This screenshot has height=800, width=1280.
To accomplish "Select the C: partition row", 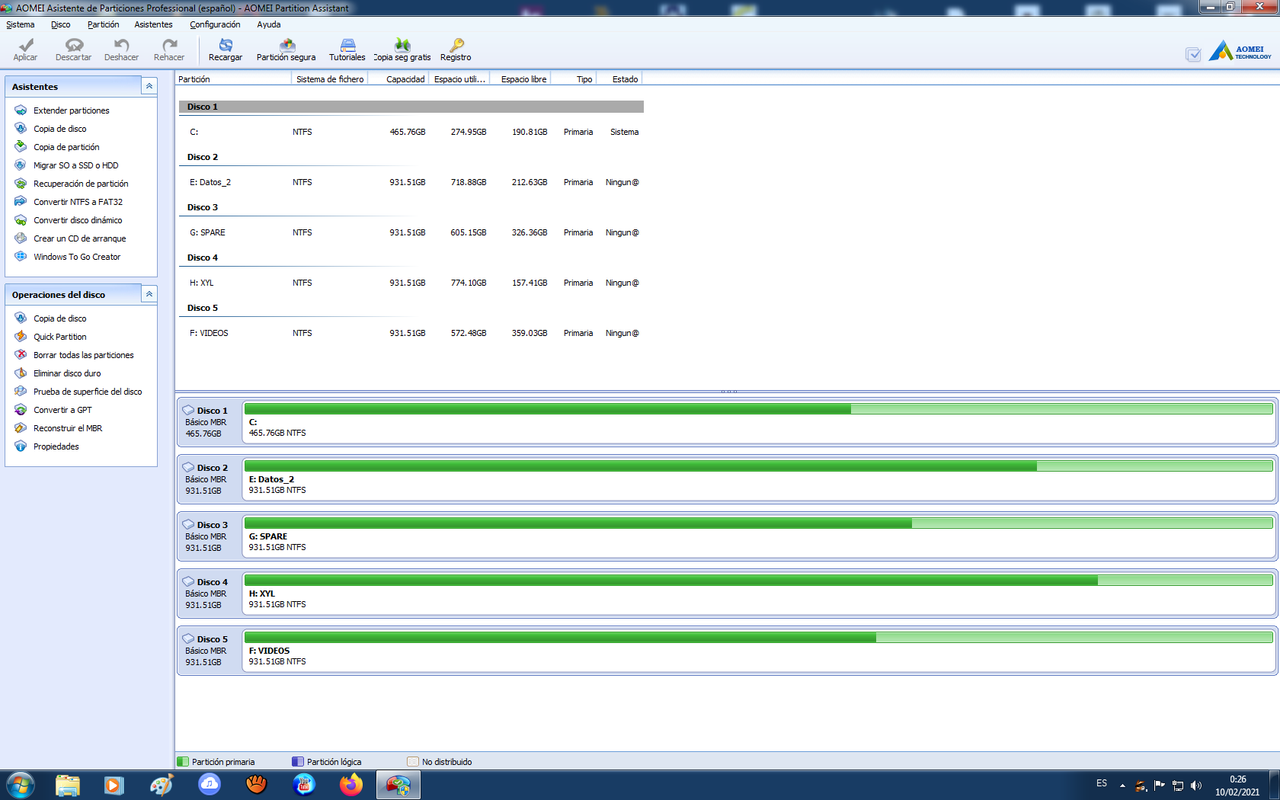I will [411, 132].
